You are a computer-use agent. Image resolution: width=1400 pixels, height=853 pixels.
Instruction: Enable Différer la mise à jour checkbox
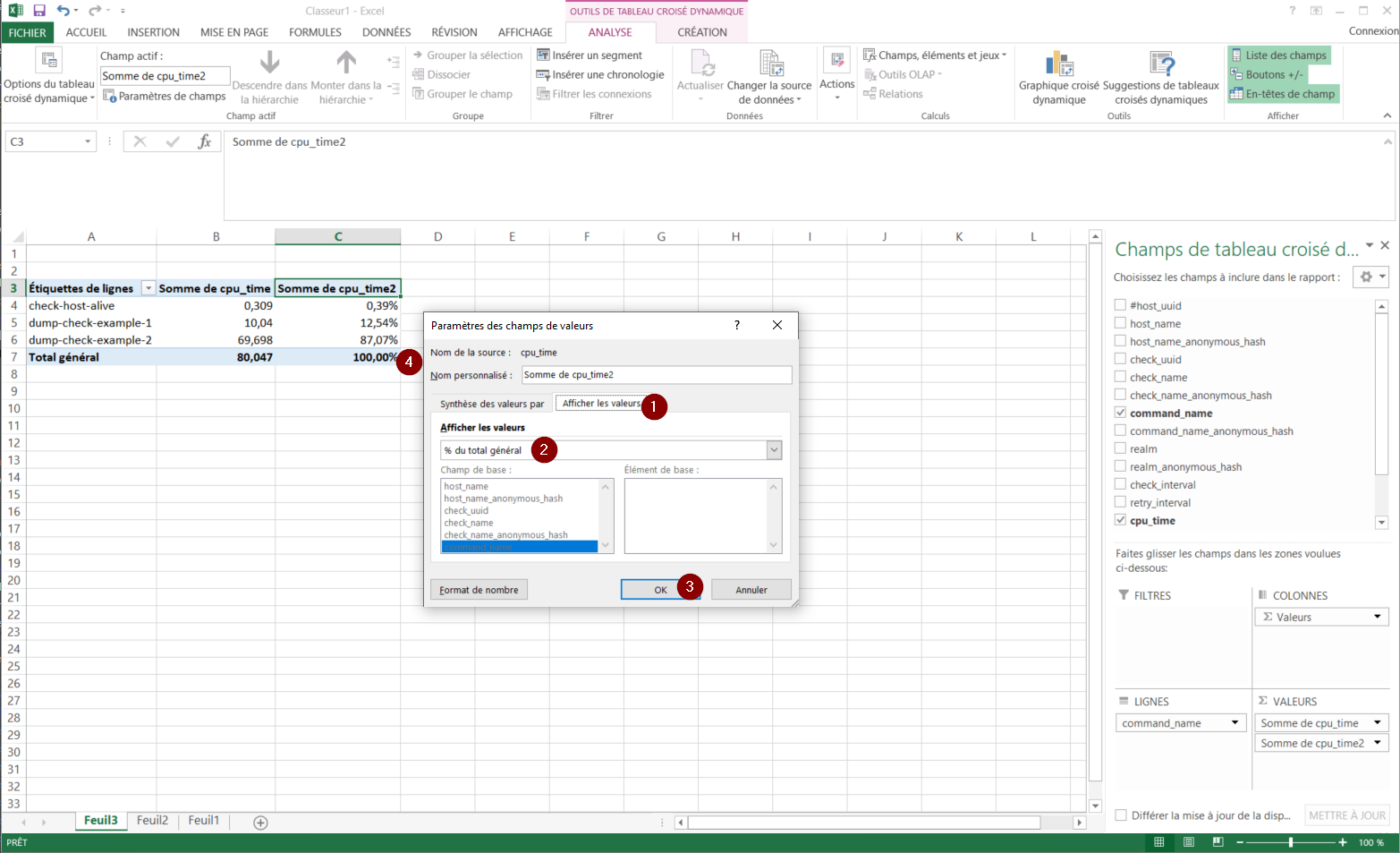[1121, 815]
